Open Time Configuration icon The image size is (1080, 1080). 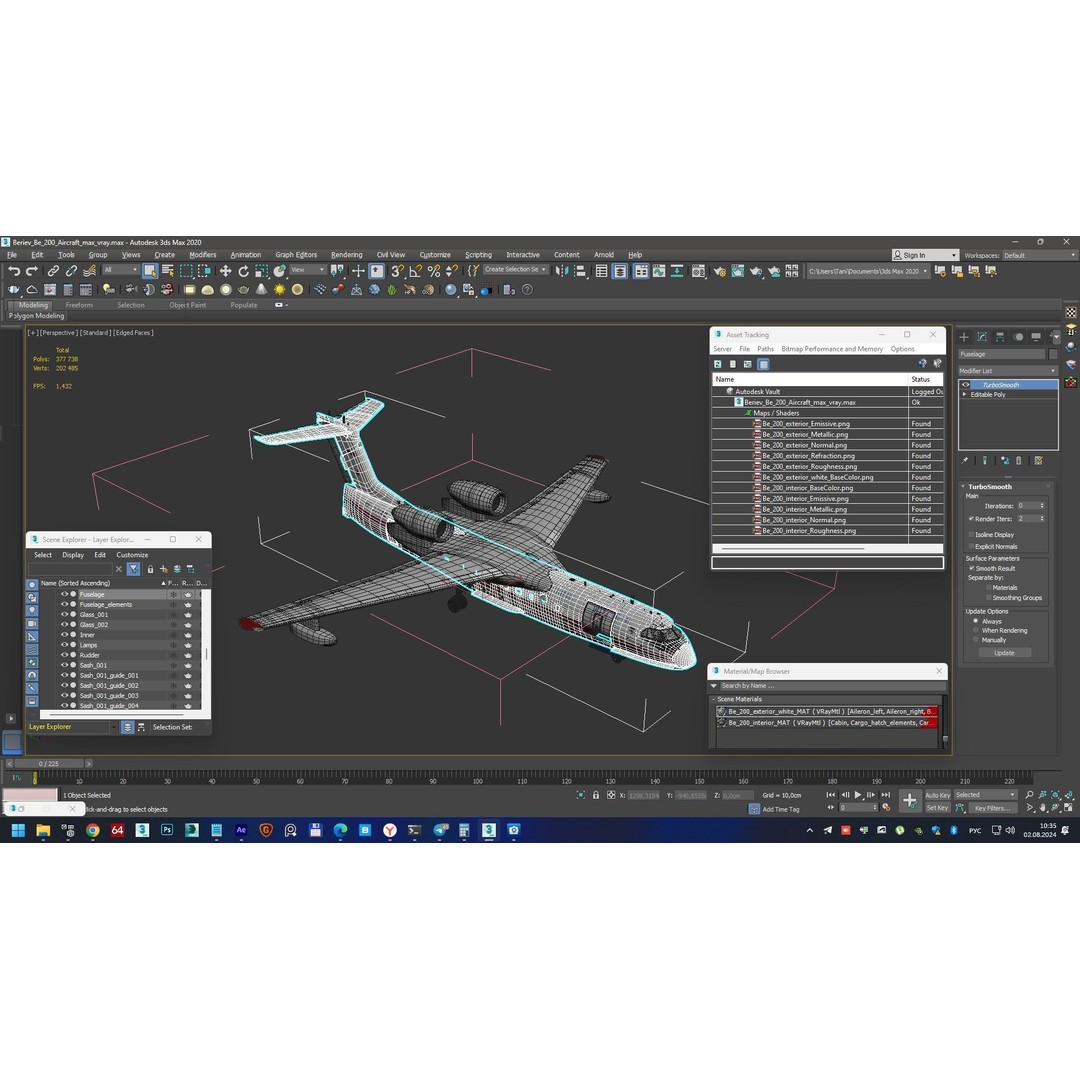(886, 808)
